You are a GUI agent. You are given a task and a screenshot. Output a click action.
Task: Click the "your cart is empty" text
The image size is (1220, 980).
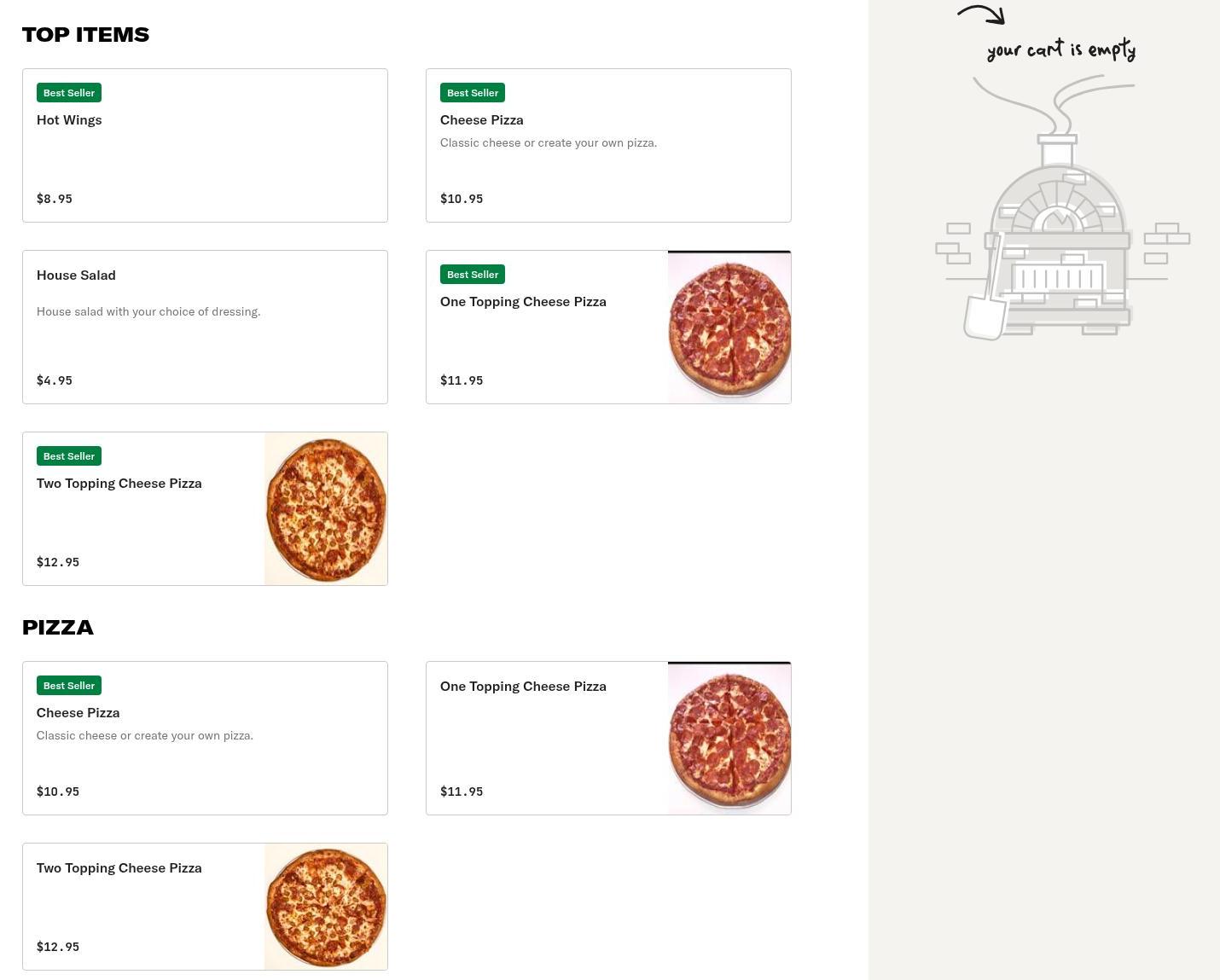click(1061, 49)
